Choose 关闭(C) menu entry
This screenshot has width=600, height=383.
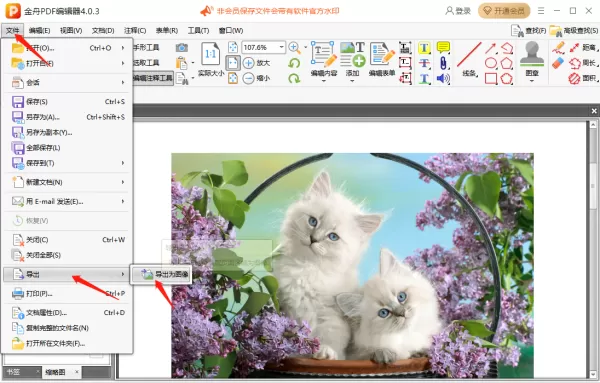(68, 240)
